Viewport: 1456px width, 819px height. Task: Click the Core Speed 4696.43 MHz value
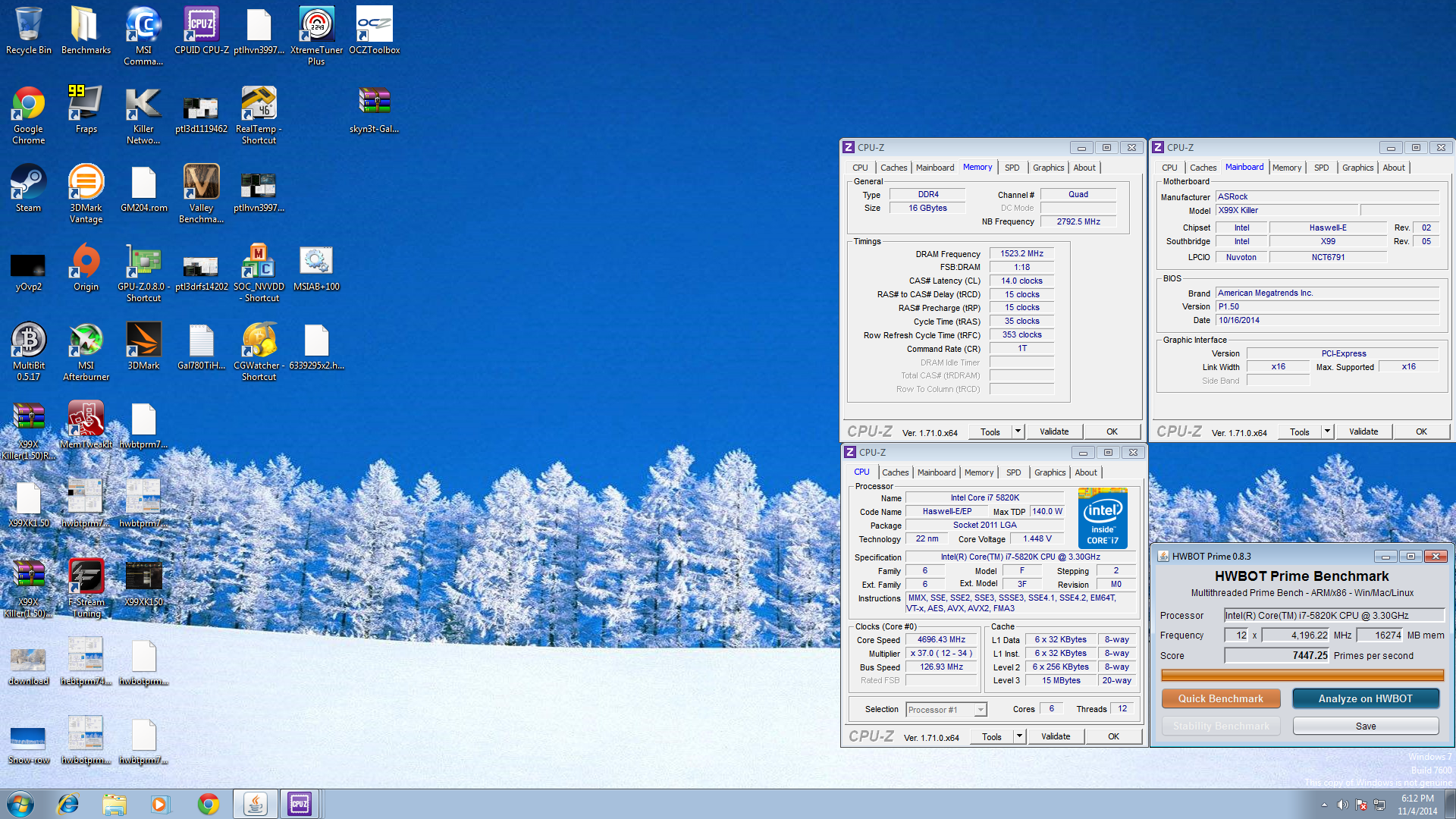(x=941, y=639)
